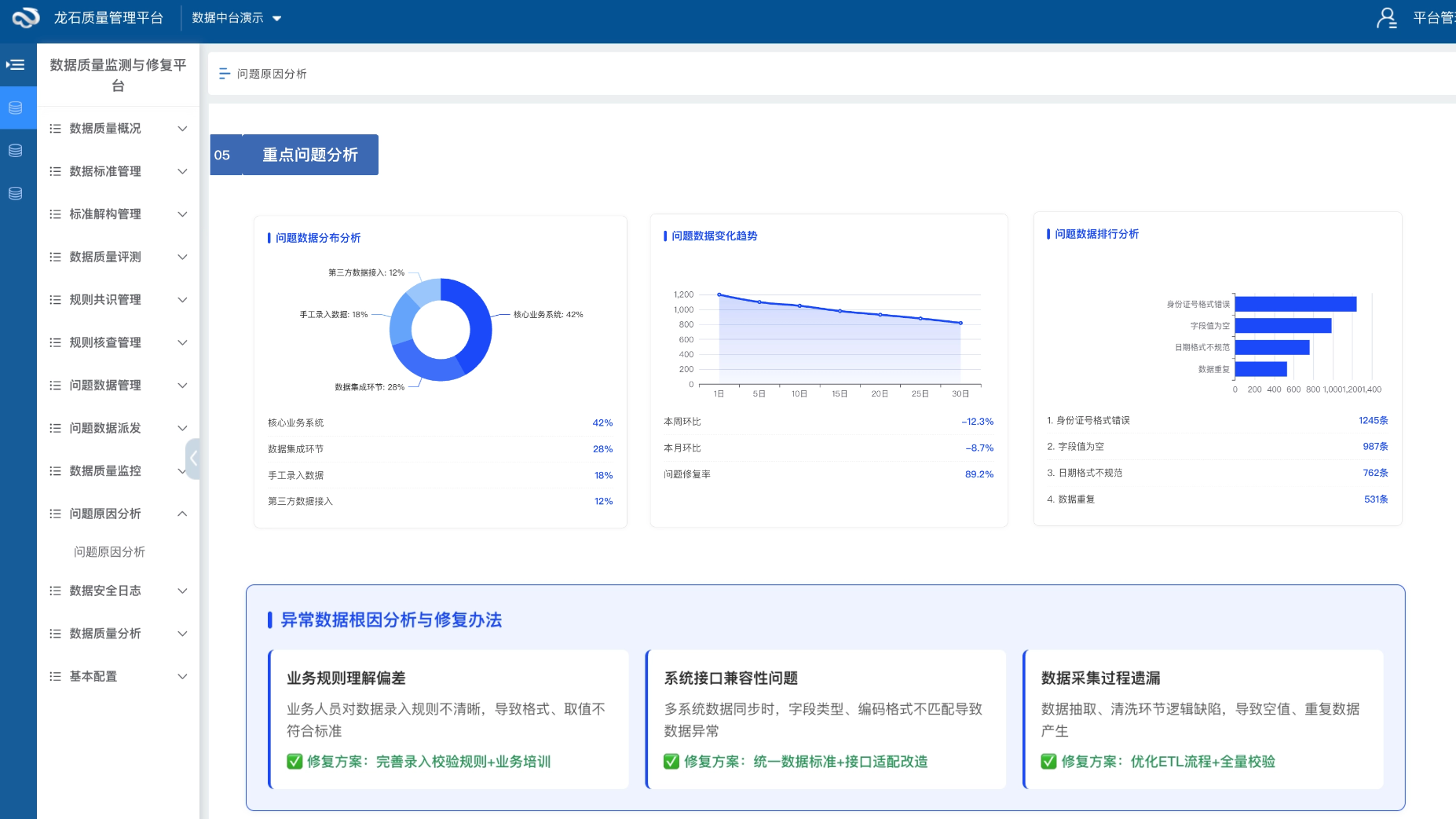
Task: Click the 业务规则理解偏差 card
Action: coord(448,718)
